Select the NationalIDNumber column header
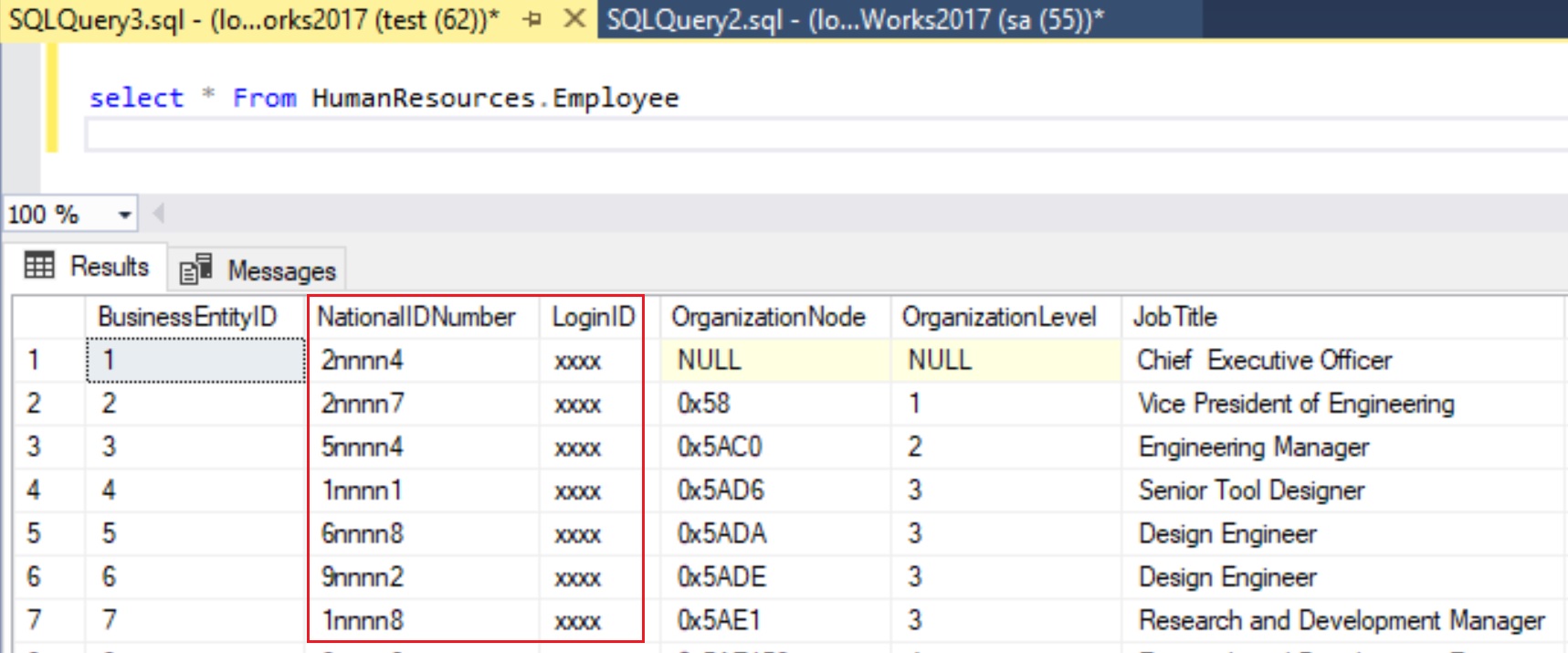Viewport: 1568px width, 653px height. pyautogui.click(x=416, y=317)
